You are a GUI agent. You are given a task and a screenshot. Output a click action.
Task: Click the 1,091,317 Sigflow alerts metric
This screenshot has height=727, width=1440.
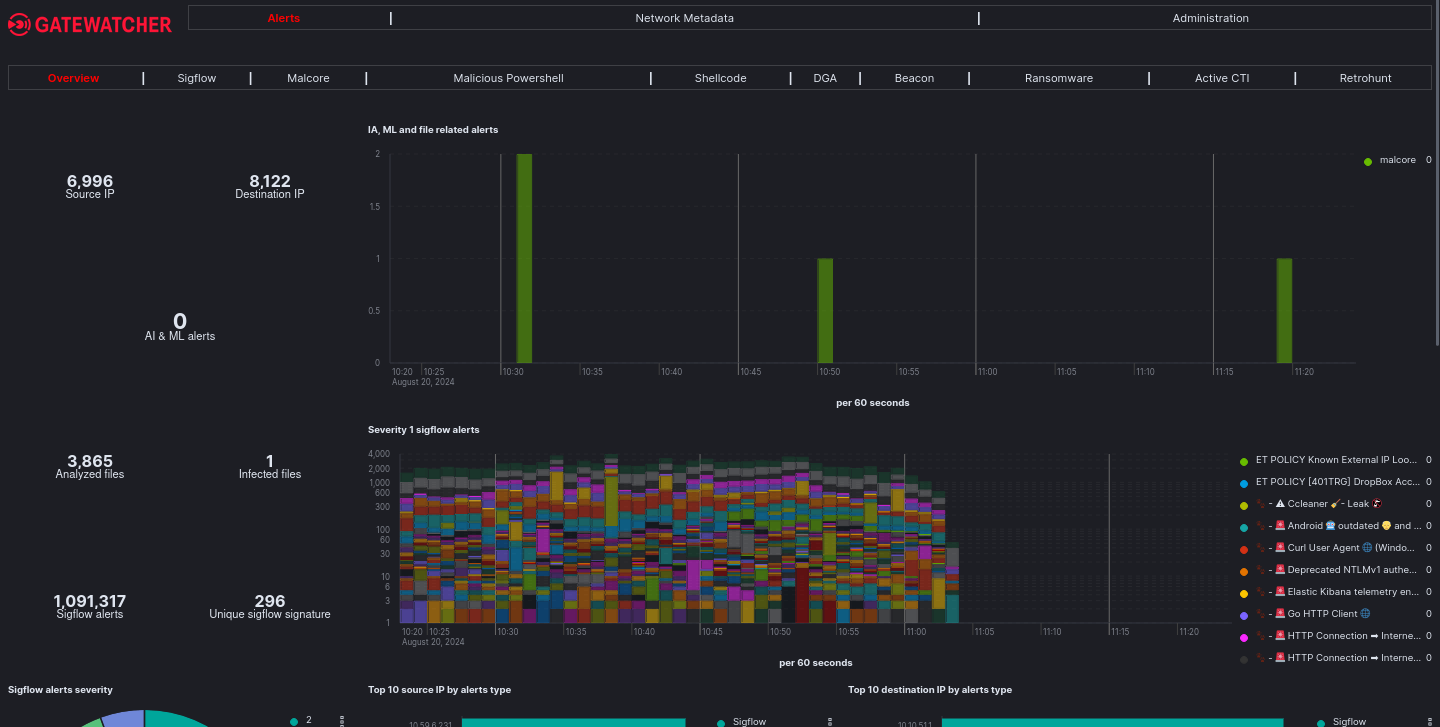click(x=90, y=606)
